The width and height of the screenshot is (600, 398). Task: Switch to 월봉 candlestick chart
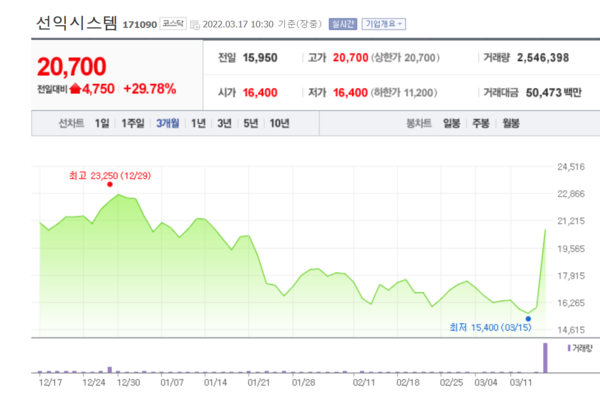[x=511, y=123]
